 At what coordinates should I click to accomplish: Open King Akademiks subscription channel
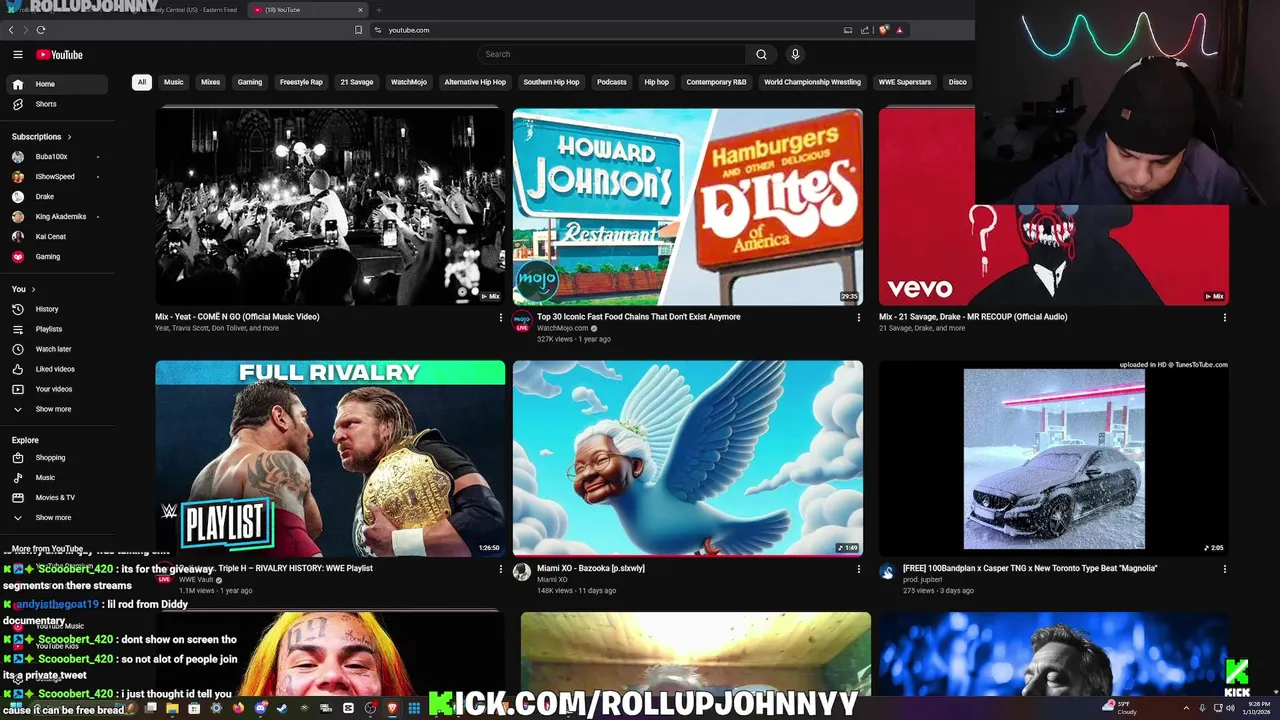[x=58, y=217]
